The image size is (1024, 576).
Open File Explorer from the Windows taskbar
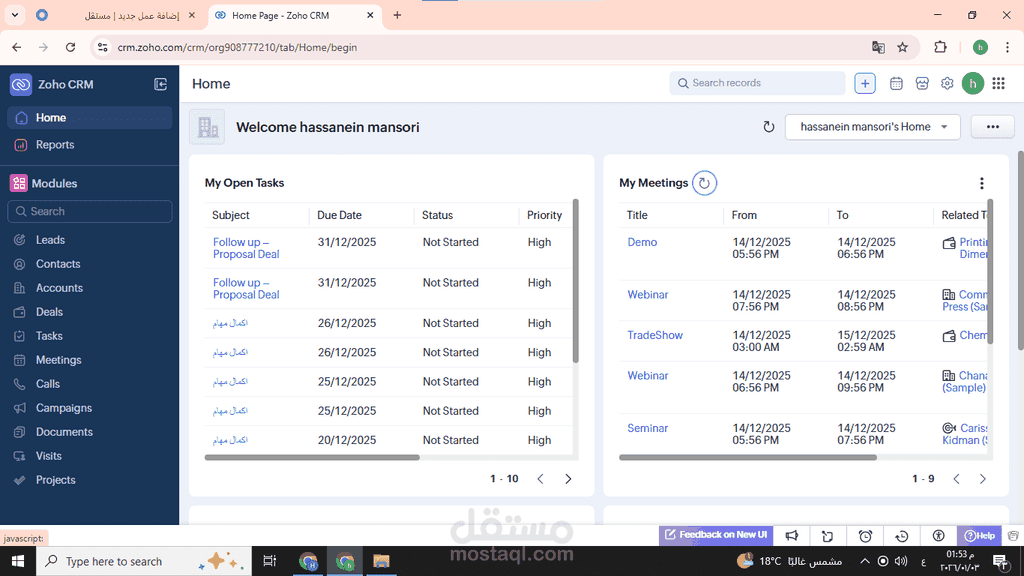380,561
